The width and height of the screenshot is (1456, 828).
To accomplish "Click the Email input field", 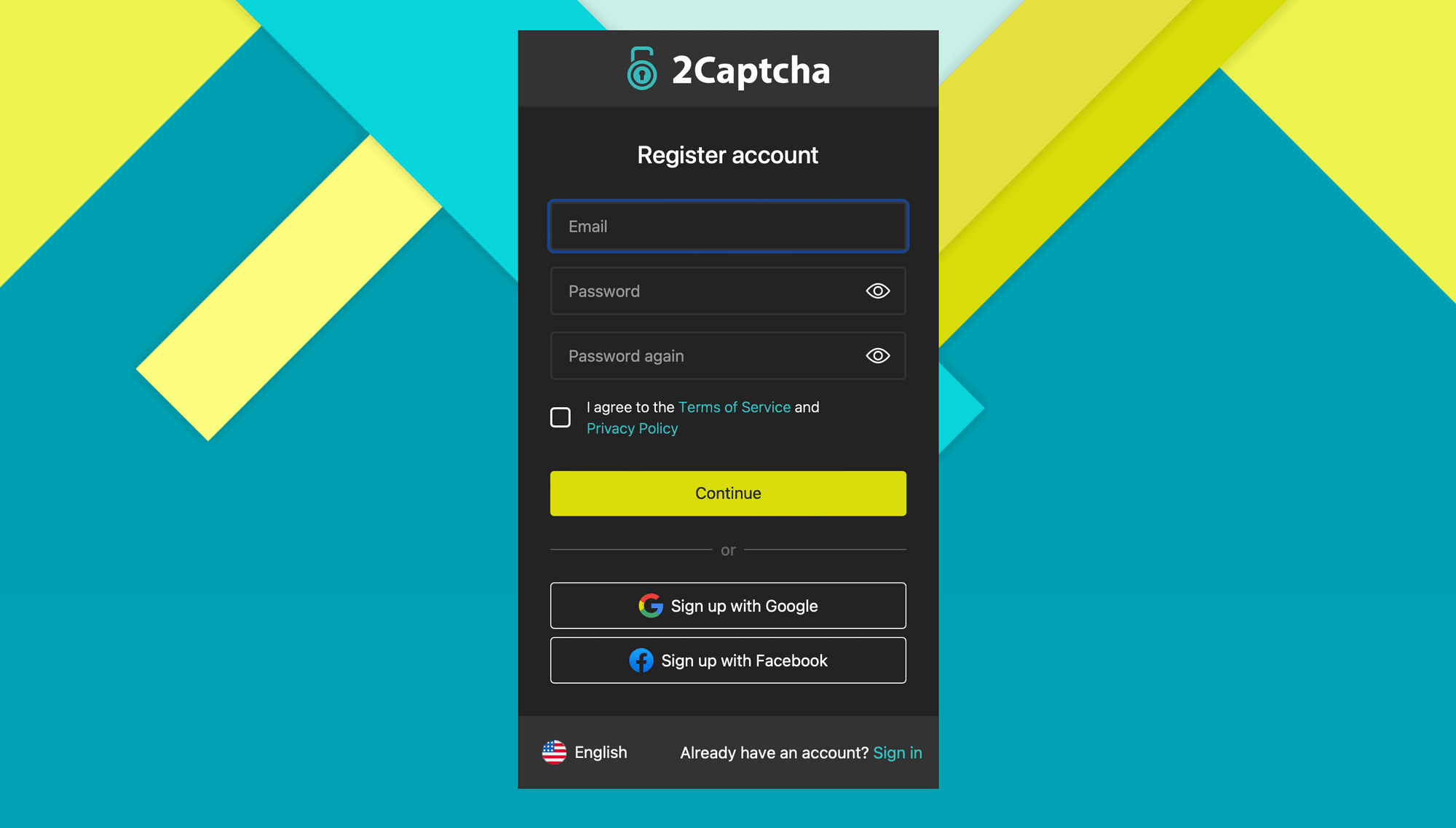I will 728,225.
